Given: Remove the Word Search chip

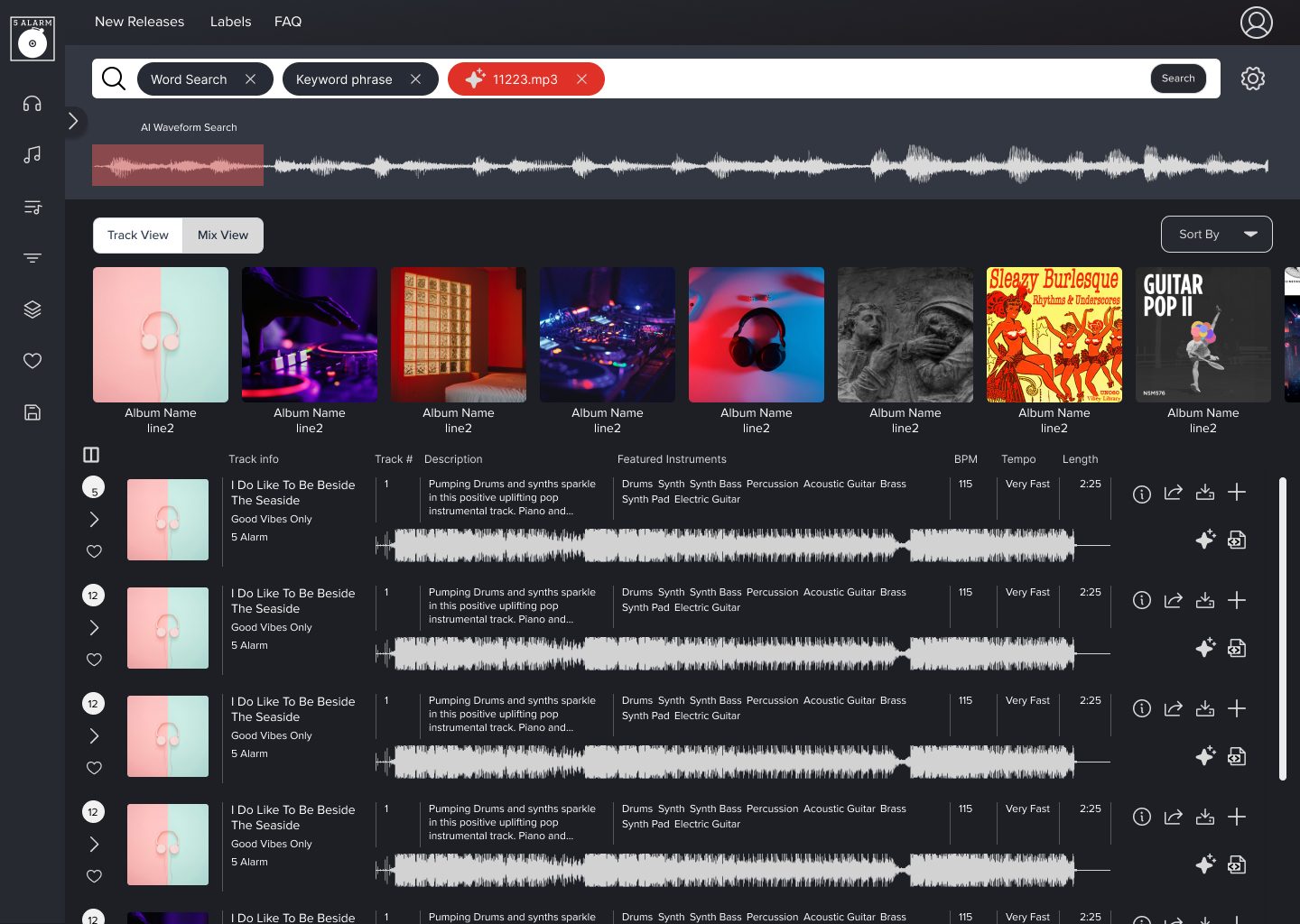Looking at the screenshot, I should (x=251, y=79).
